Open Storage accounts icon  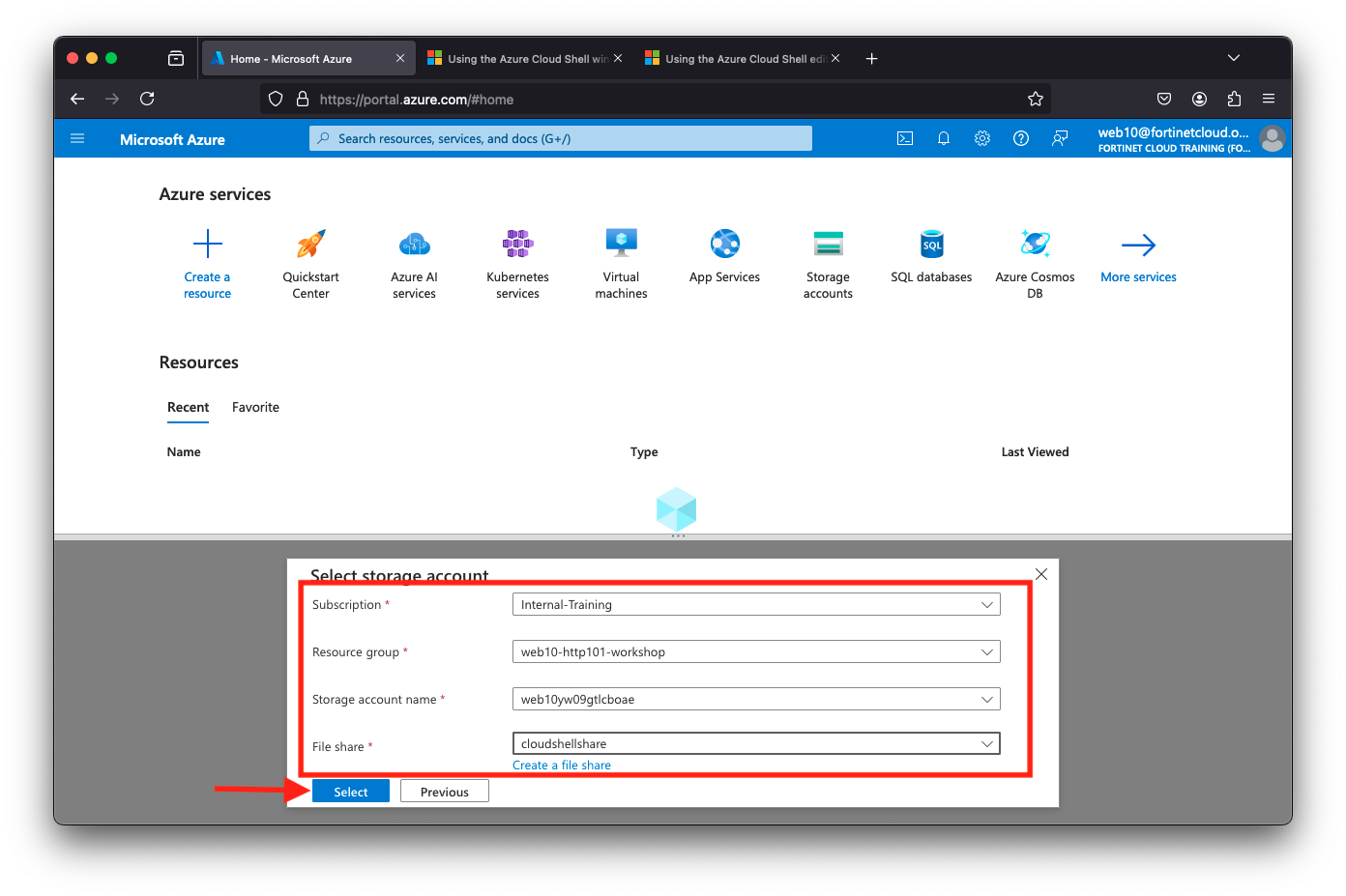(x=829, y=244)
